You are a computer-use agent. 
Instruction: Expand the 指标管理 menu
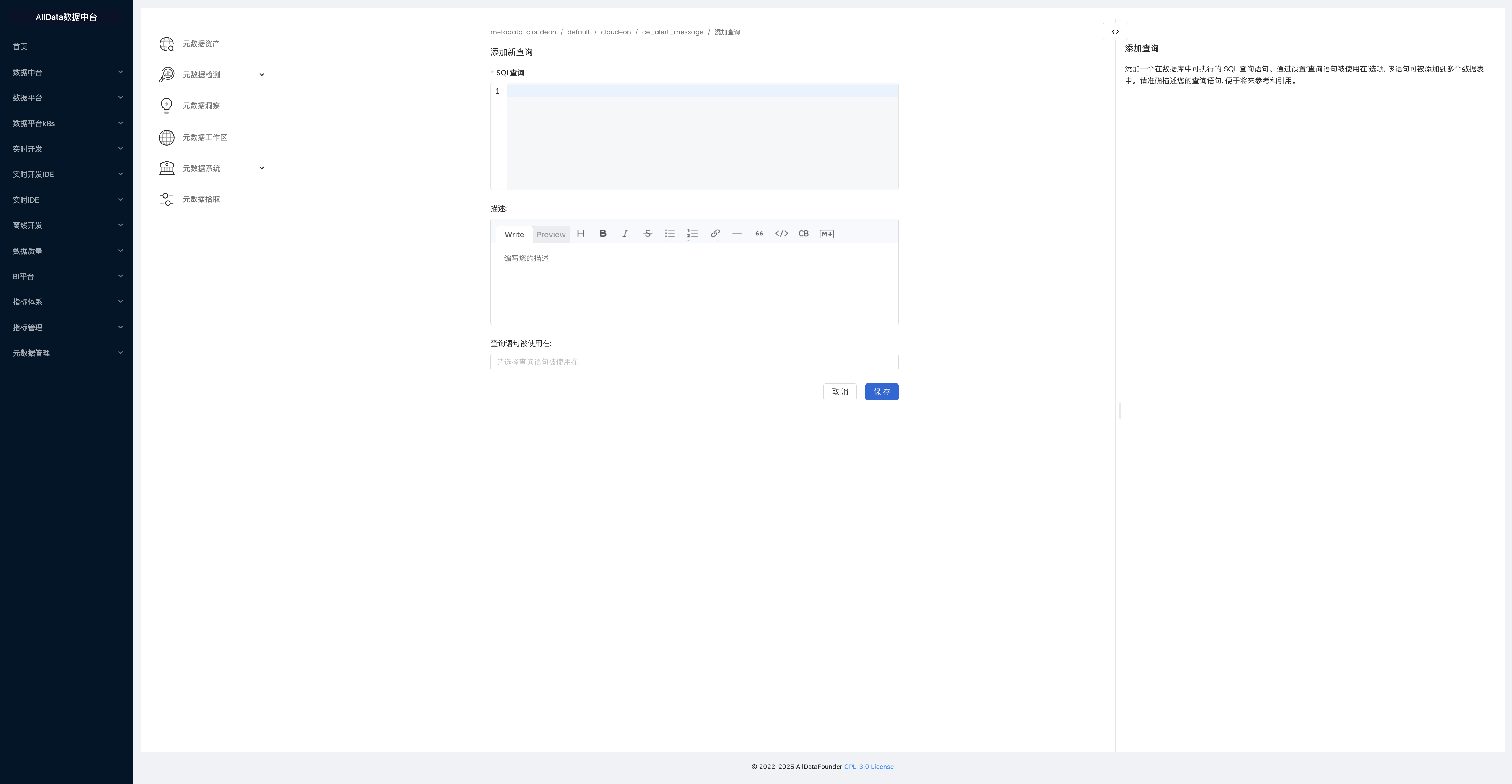point(66,327)
